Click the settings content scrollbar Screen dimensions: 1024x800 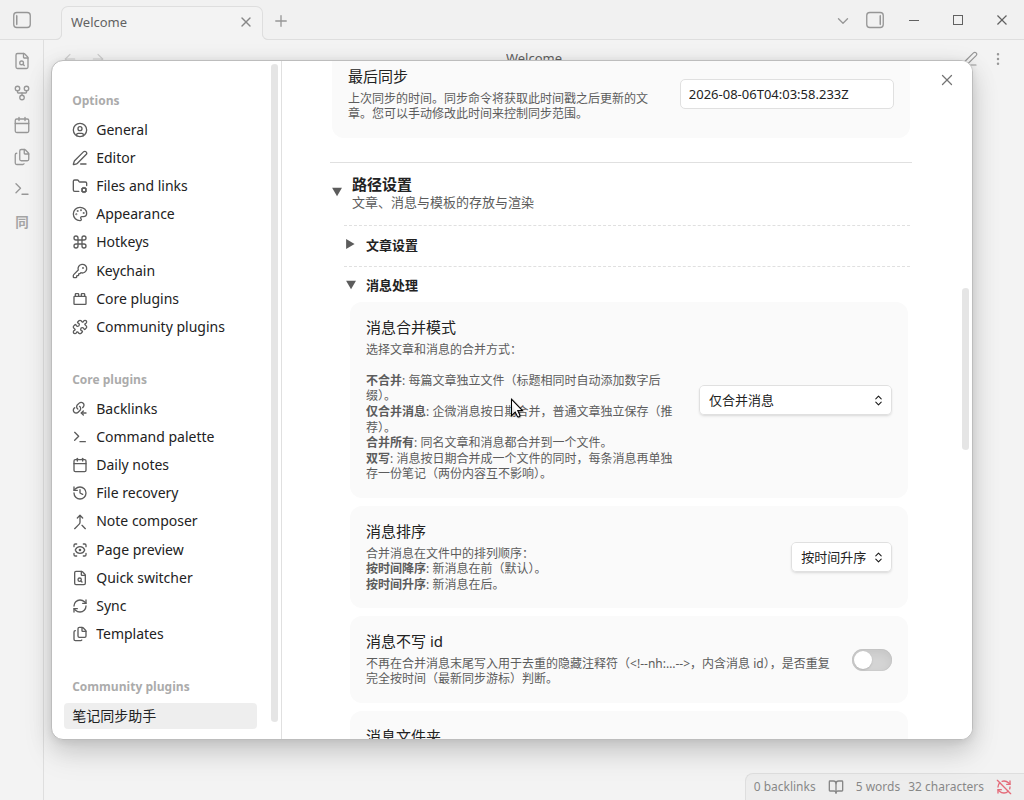(x=965, y=369)
